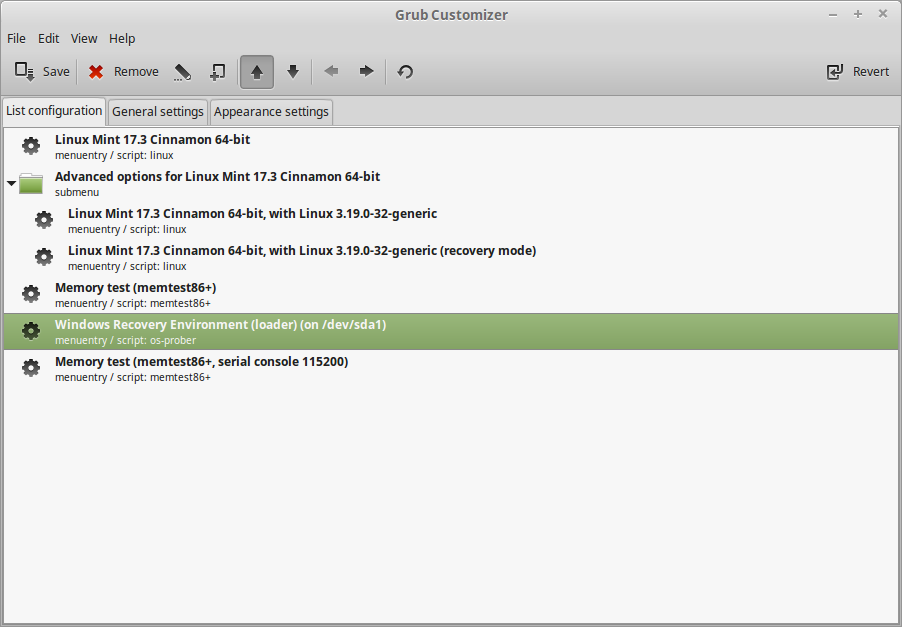This screenshot has height=627, width=902.
Task: Collapse the Advanced options submenu triangle
Action: click(11, 183)
